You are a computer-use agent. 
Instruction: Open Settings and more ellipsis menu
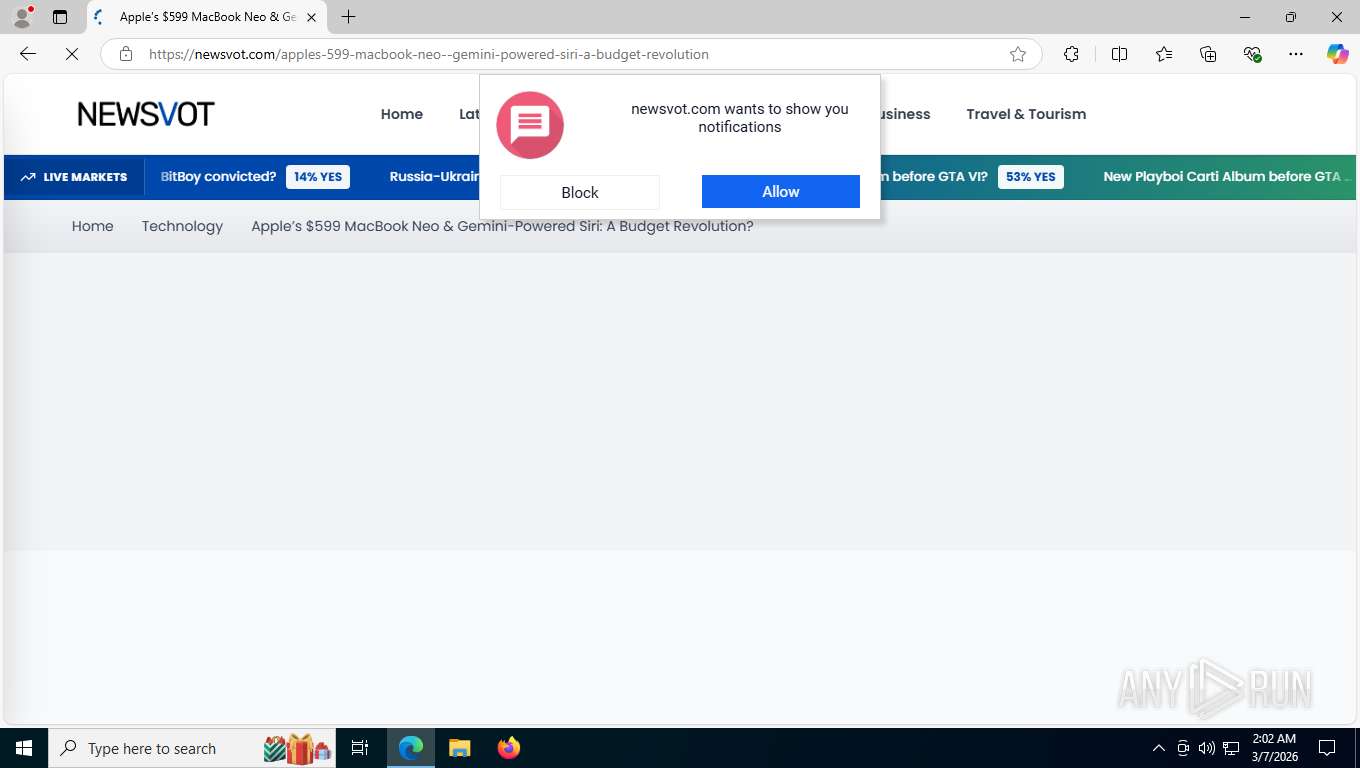1296,54
